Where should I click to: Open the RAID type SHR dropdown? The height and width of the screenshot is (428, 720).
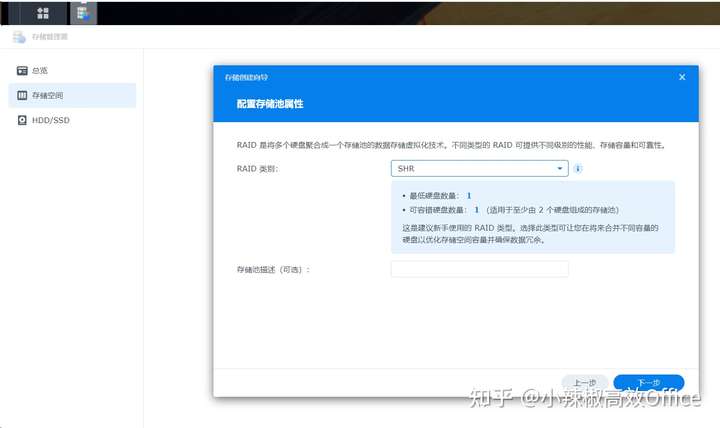(x=479, y=169)
